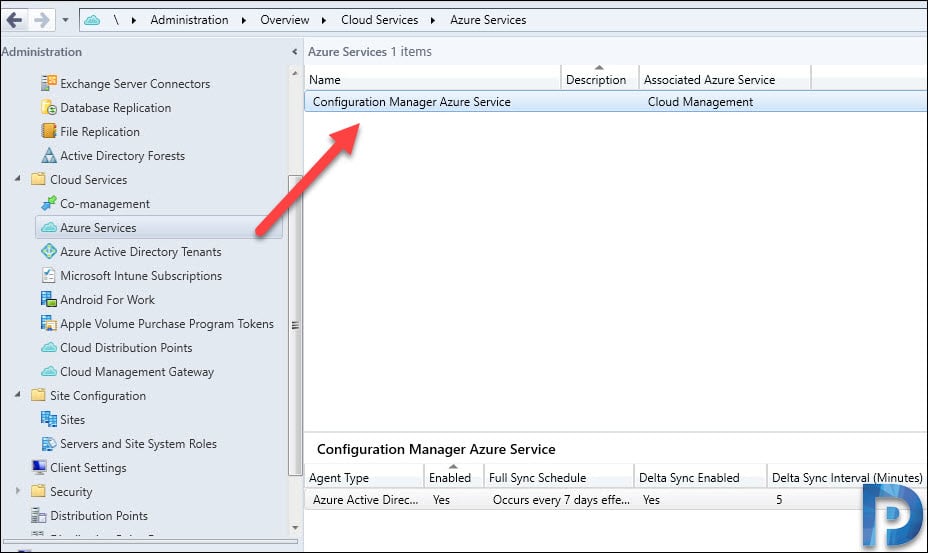Sort by Enabled column header
The height and width of the screenshot is (553, 928).
(454, 477)
